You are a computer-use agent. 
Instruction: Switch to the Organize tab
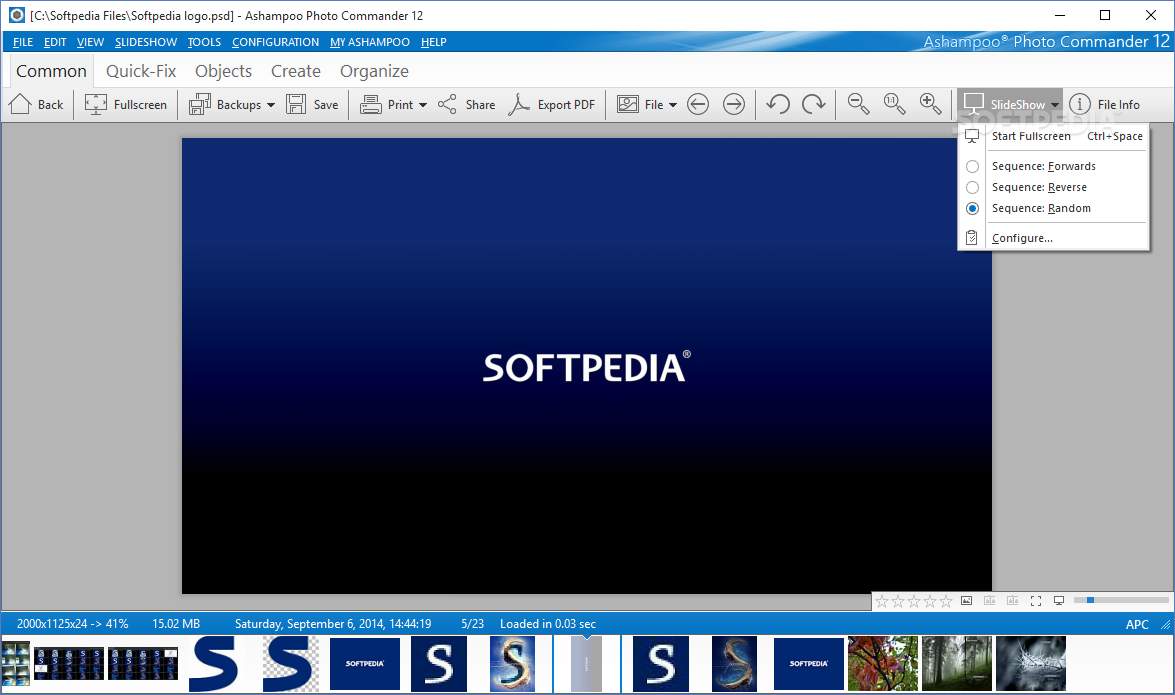pos(375,71)
